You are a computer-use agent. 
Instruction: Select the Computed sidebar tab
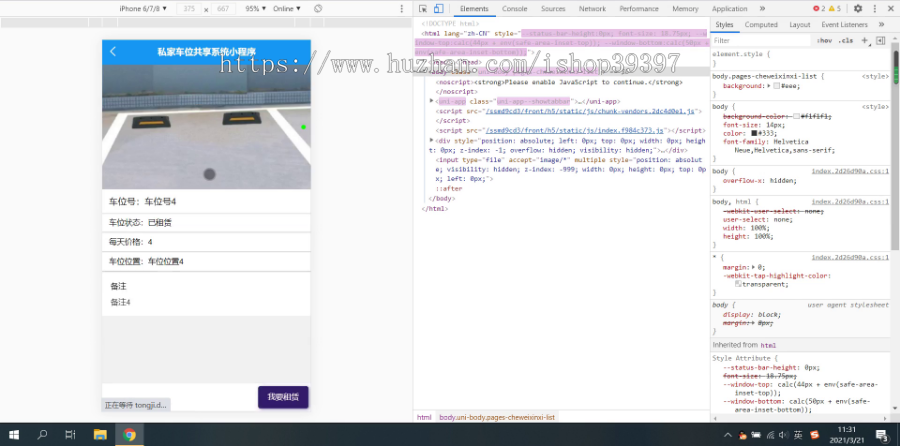click(x=761, y=25)
